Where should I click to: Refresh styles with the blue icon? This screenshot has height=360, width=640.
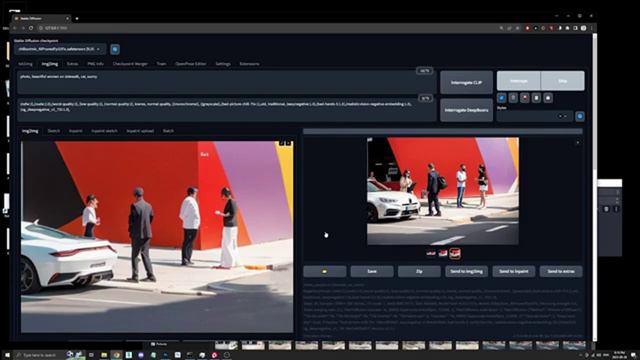[580, 116]
